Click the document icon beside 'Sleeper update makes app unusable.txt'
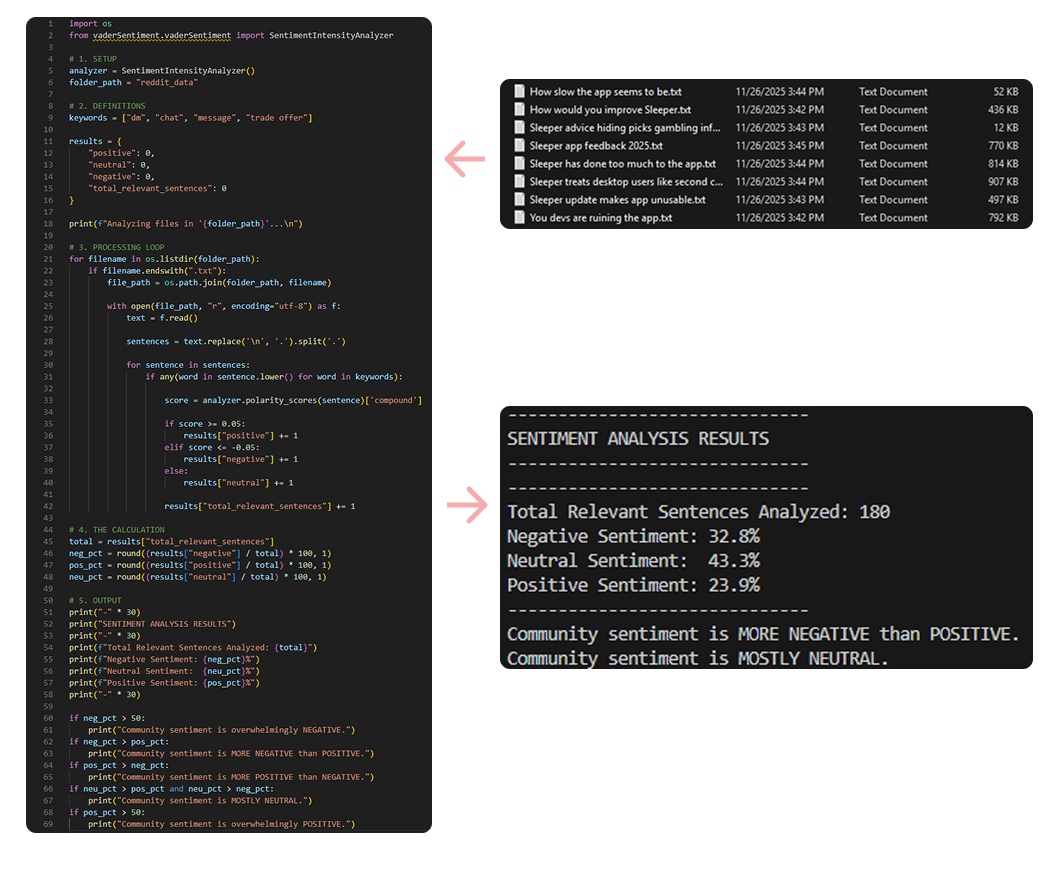 pyautogui.click(x=518, y=199)
